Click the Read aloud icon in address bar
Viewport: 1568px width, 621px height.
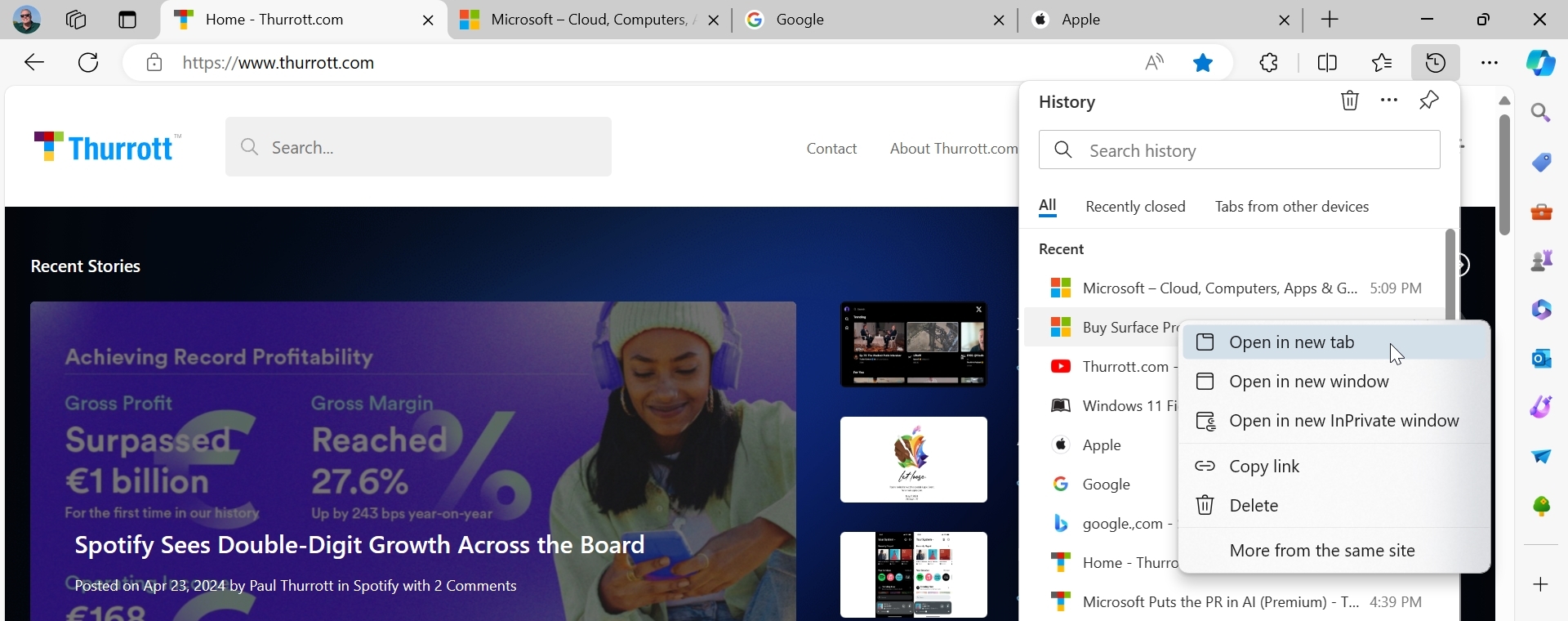(x=1155, y=63)
